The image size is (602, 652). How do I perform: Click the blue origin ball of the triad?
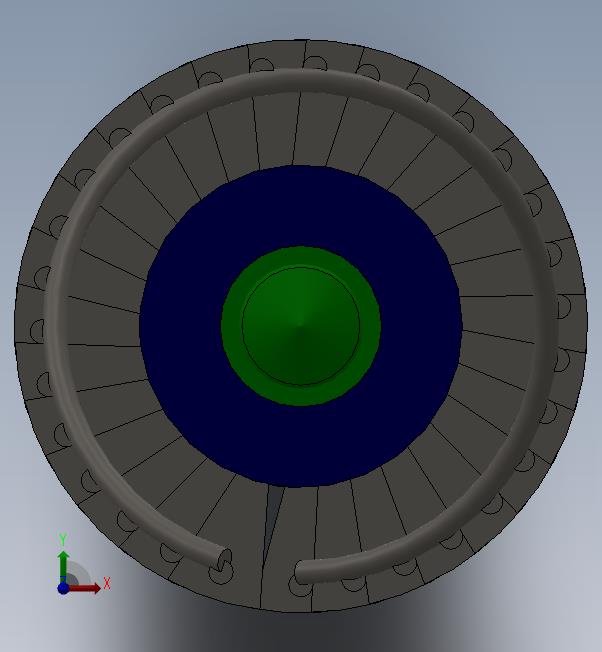[63, 588]
